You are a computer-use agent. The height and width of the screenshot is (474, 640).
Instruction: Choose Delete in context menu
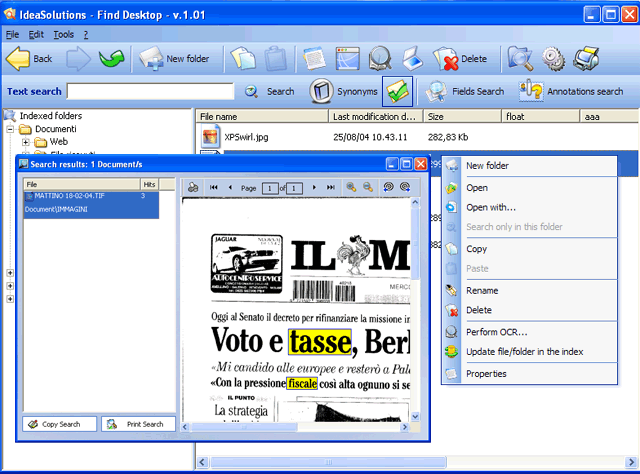tap(529, 310)
